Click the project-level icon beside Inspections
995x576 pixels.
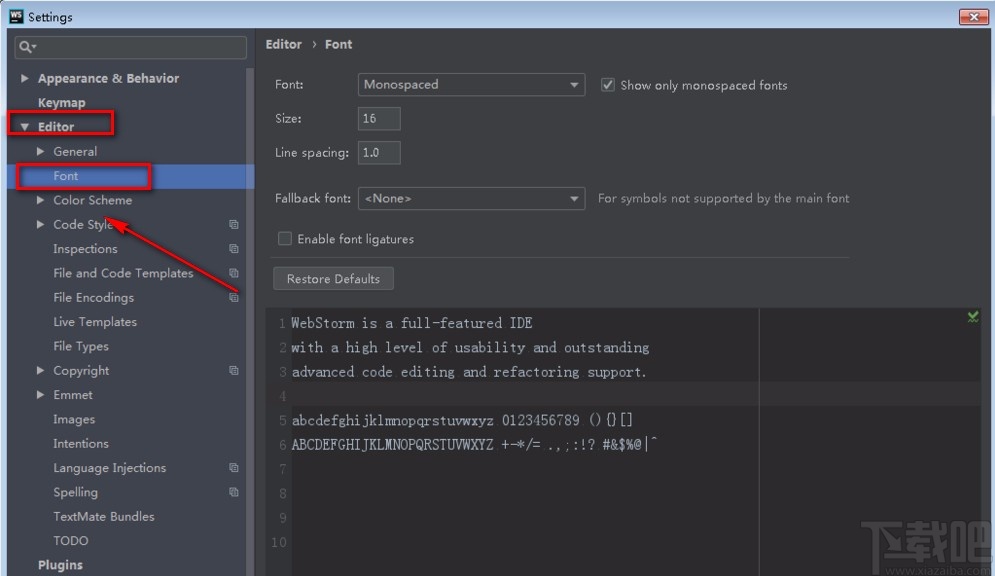pyautogui.click(x=234, y=249)
